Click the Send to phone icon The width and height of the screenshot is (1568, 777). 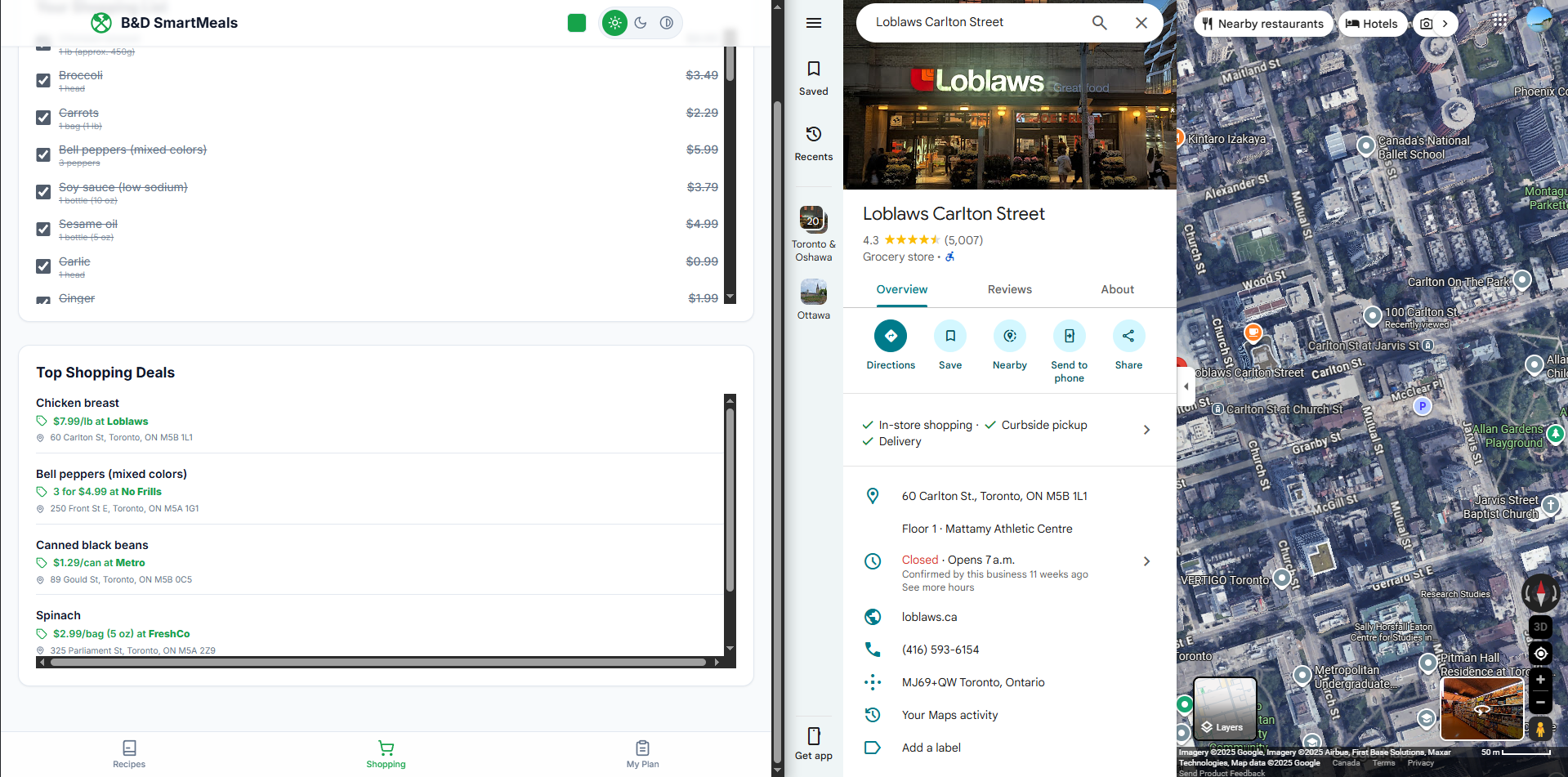pos(1070,336)
